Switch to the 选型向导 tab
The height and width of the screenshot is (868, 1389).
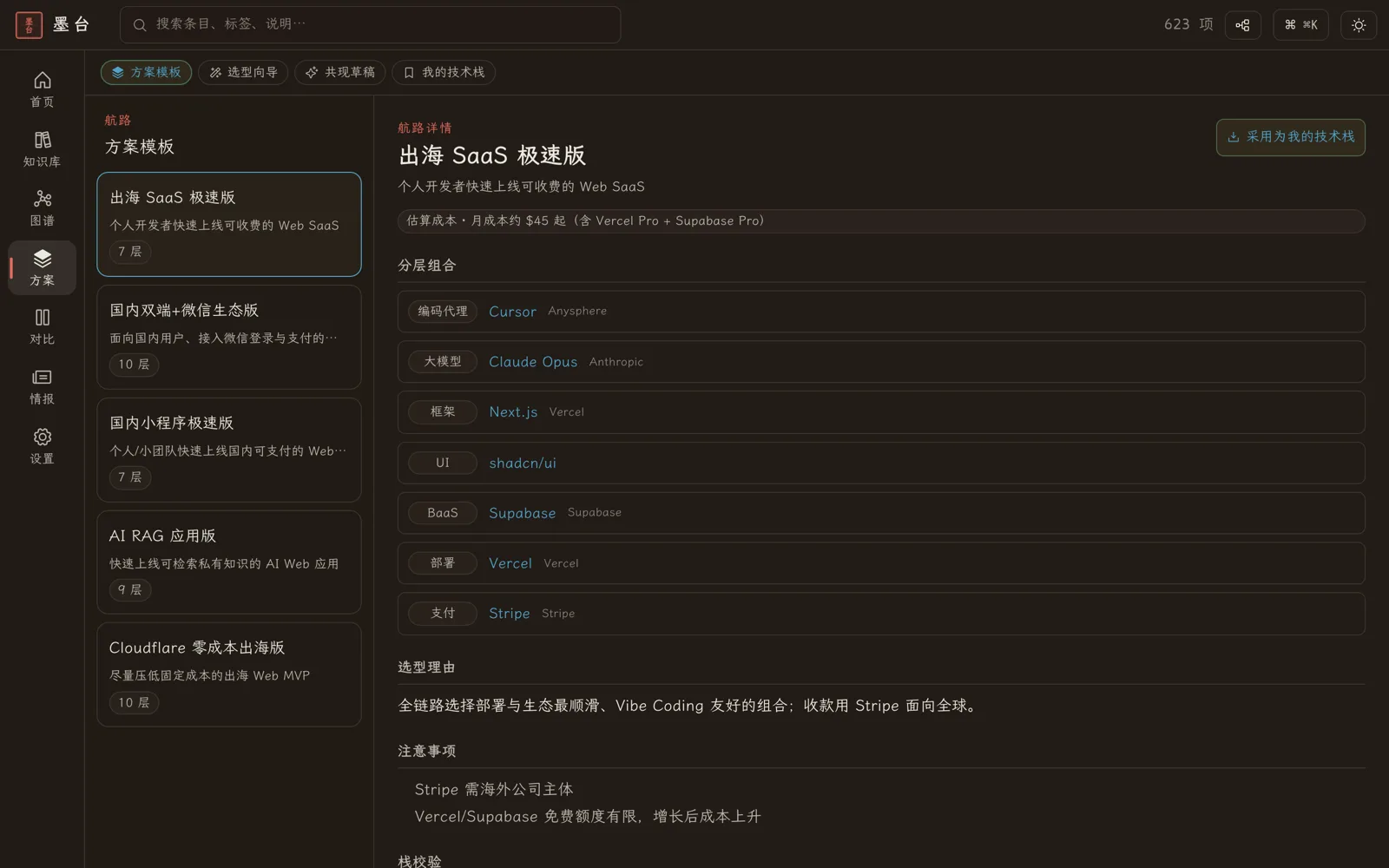pyautogui.click(x=243, y=72)
